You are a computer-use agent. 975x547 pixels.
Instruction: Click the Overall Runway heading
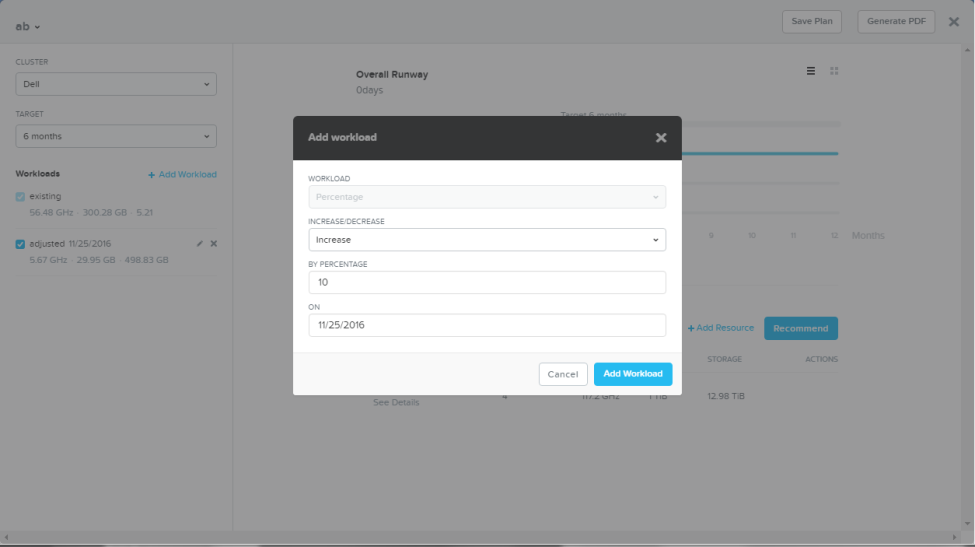point(392,75)
